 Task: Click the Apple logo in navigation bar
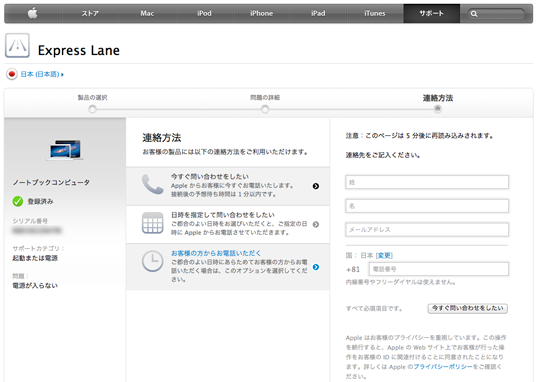pos(32,13)
